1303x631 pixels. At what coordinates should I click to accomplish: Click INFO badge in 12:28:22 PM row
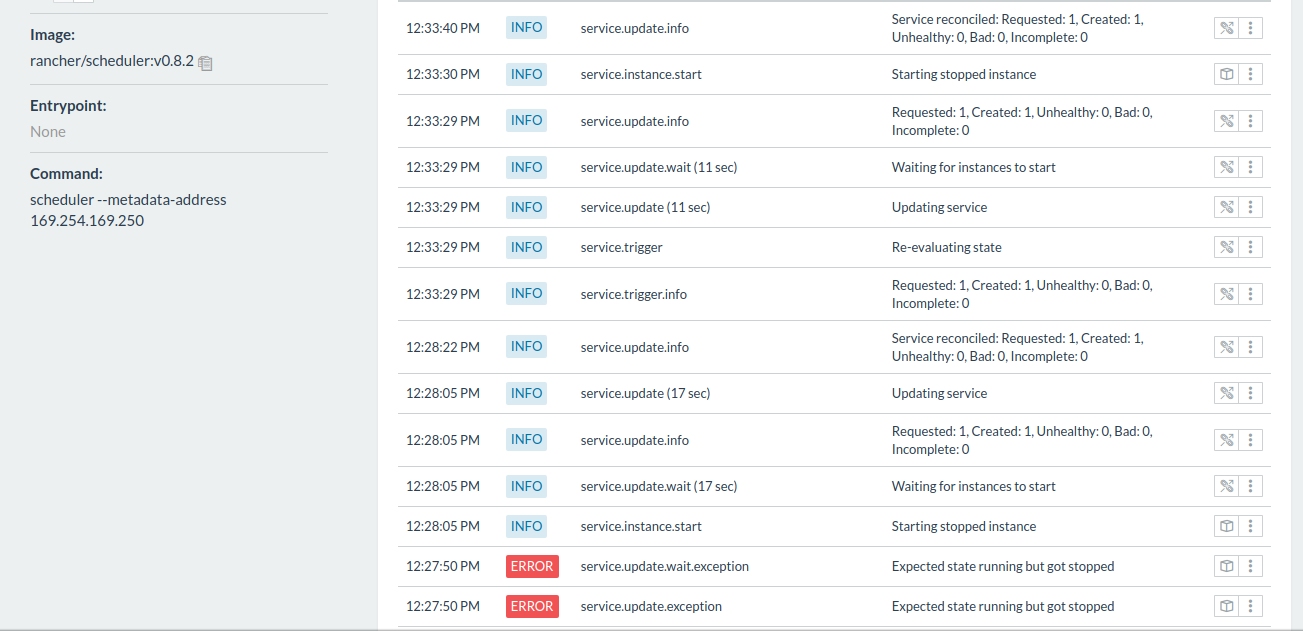tap(526, 346)
